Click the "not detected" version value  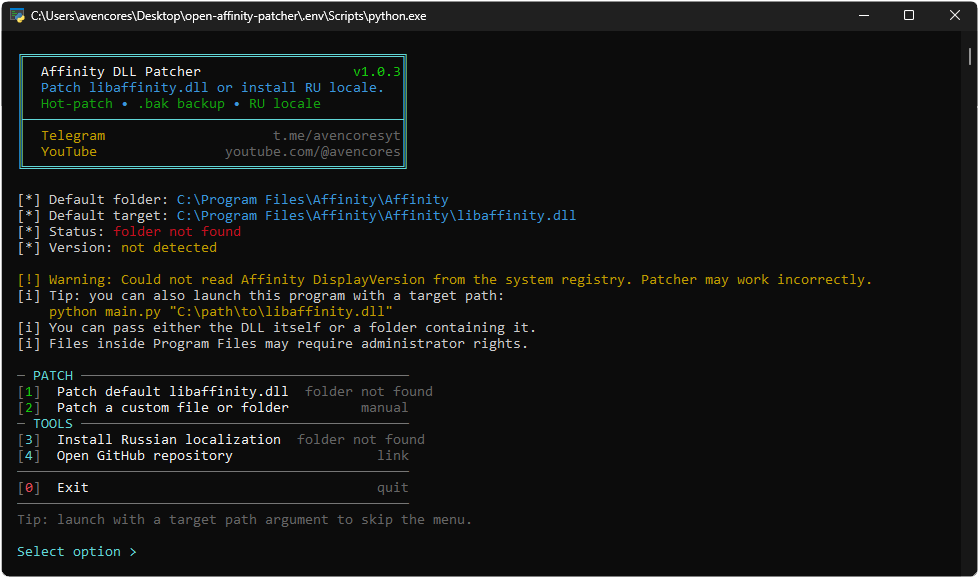click(x=169, y=248)
